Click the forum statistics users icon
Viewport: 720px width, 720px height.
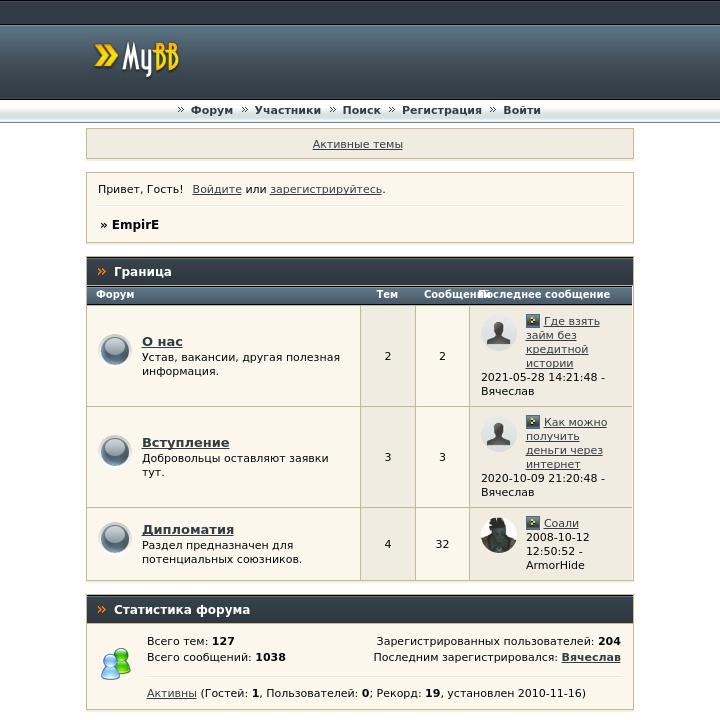(x=116, y=664)
